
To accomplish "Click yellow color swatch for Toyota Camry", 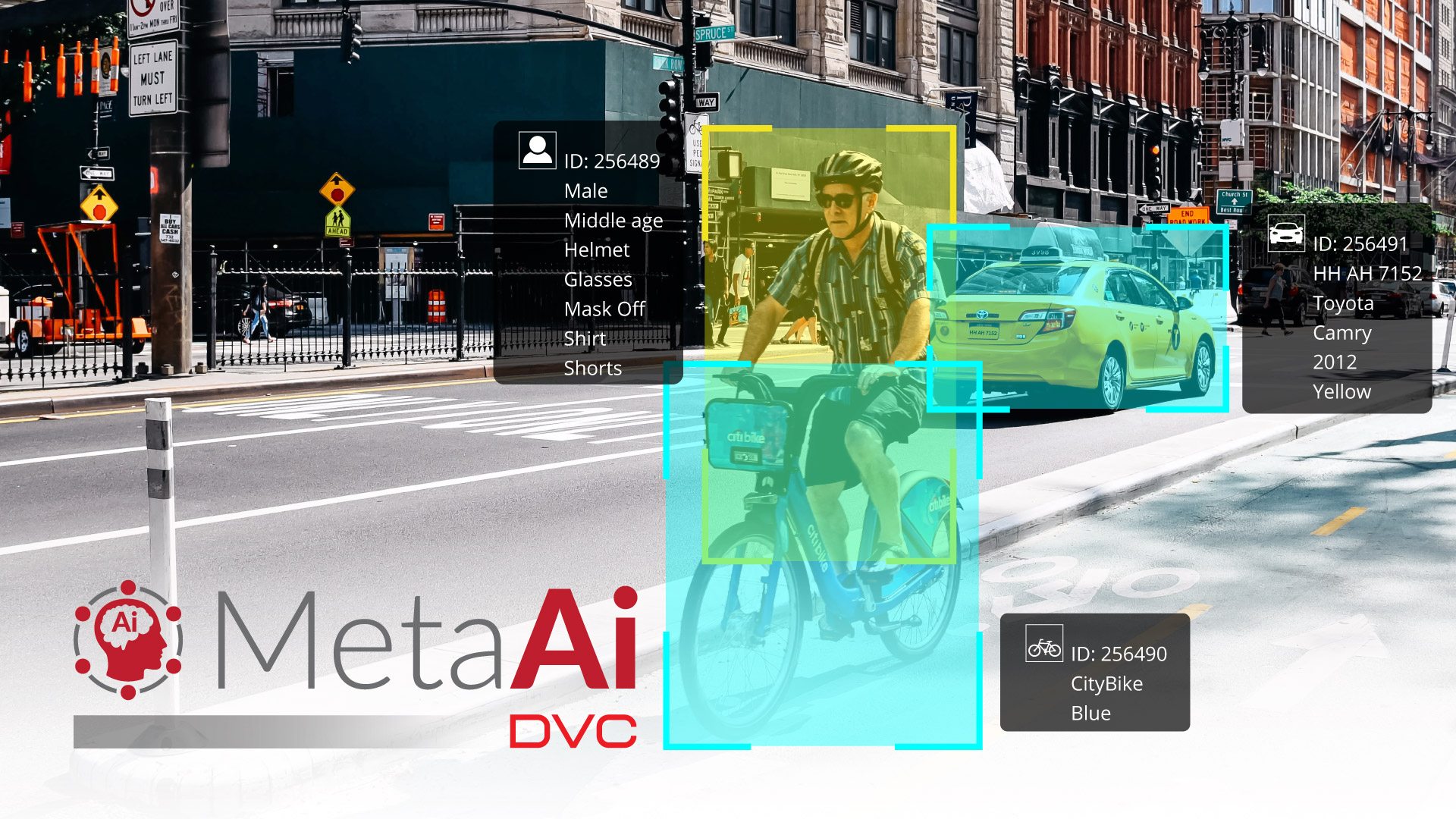I will [x=1342, y=391].
